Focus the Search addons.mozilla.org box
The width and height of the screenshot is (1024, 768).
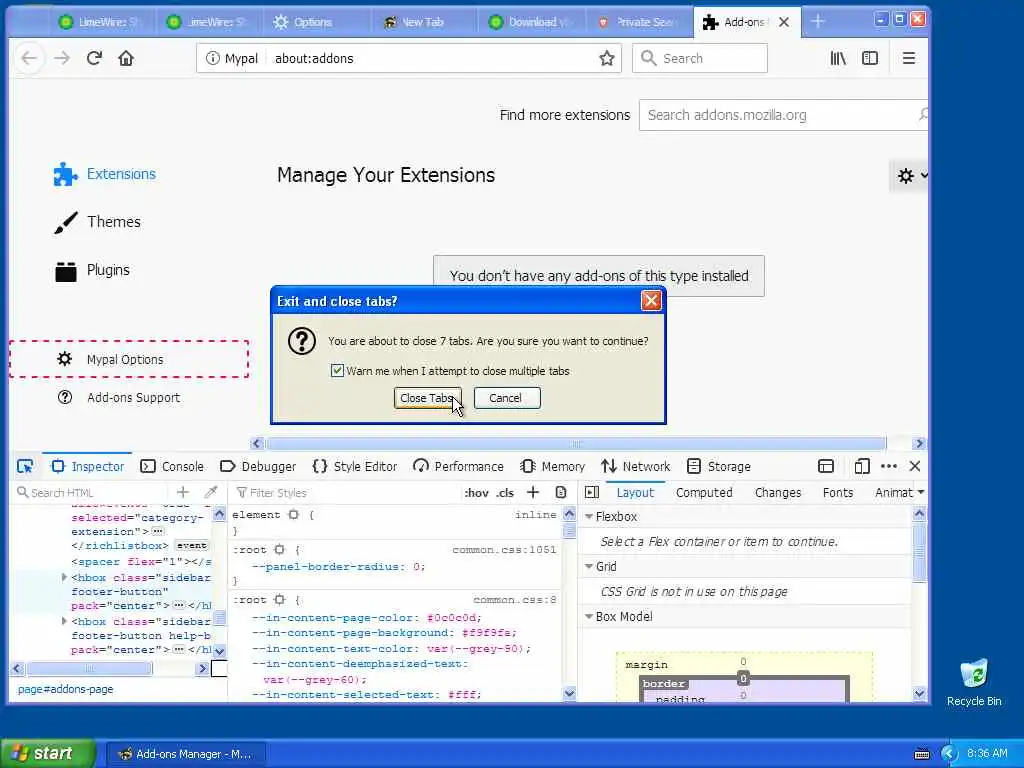782,115
